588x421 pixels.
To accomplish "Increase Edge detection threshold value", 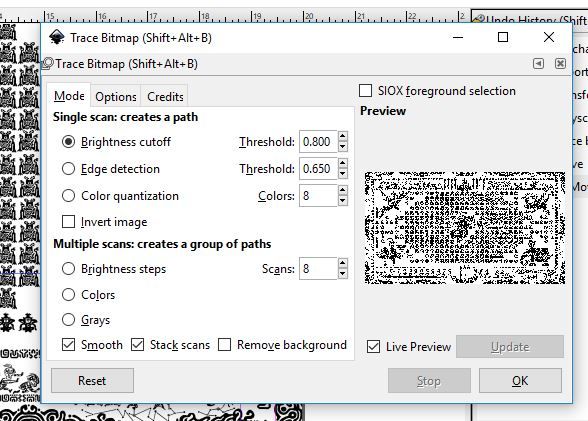I will coord(342,163).
